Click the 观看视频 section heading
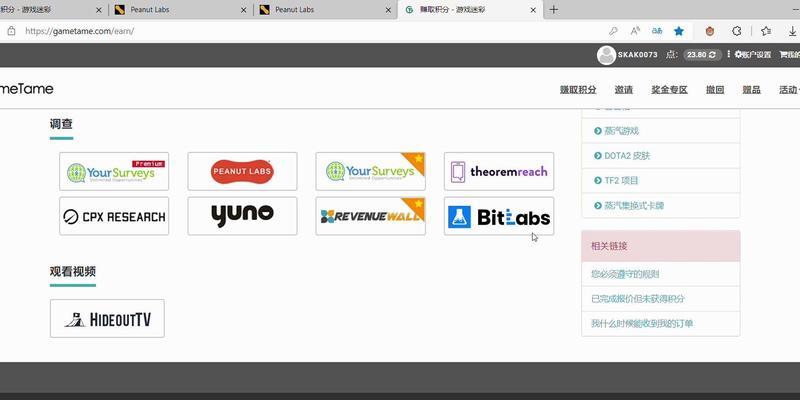Screen dimensions: 800x400 tap(72, 271)
